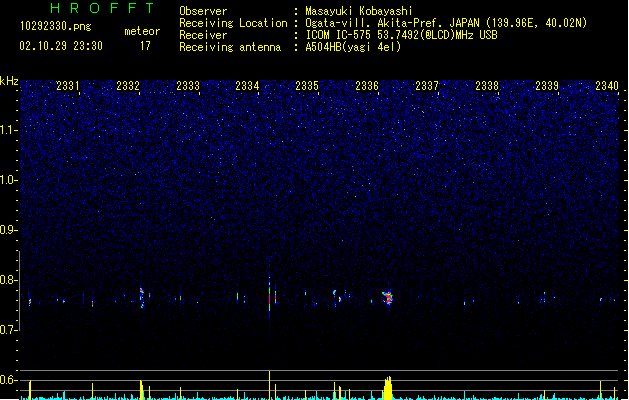Click the meteor count label

point(142,31)
